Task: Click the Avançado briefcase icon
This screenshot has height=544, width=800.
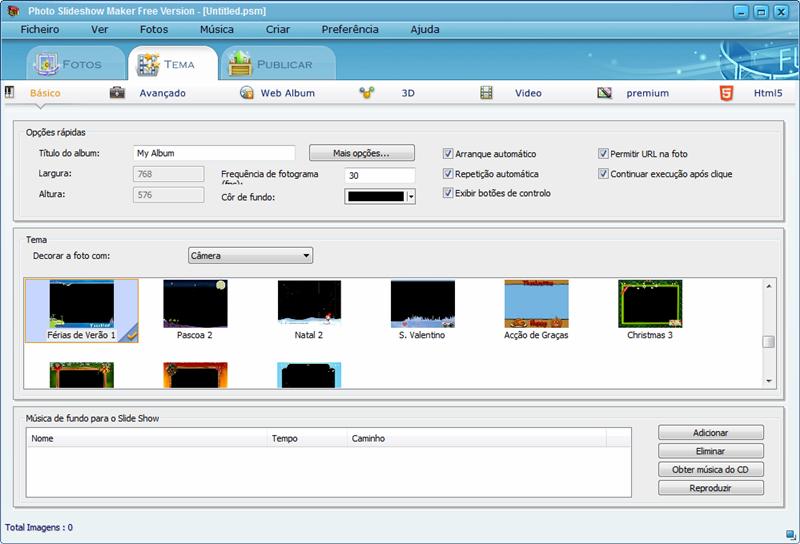Action: tap(117, 92)
